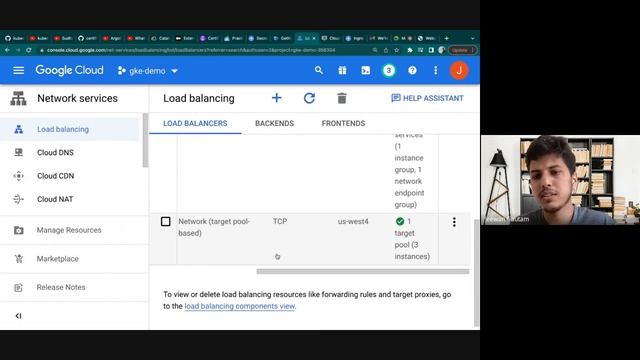Viewport: 640px width, 360px height.
Task: Open a new browser tab with plus
Action: click(447, 38)
